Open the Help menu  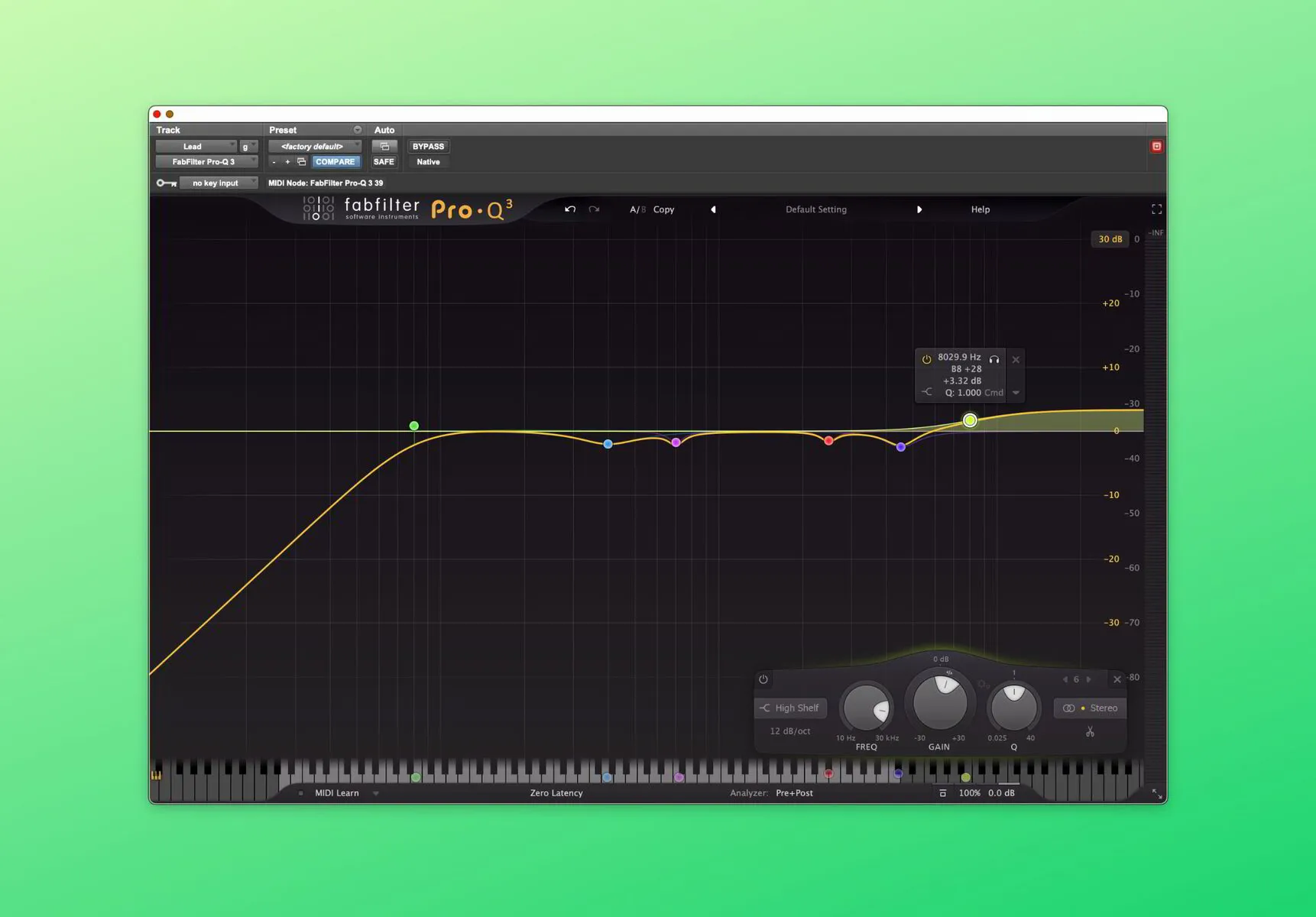tap(981, 209)
